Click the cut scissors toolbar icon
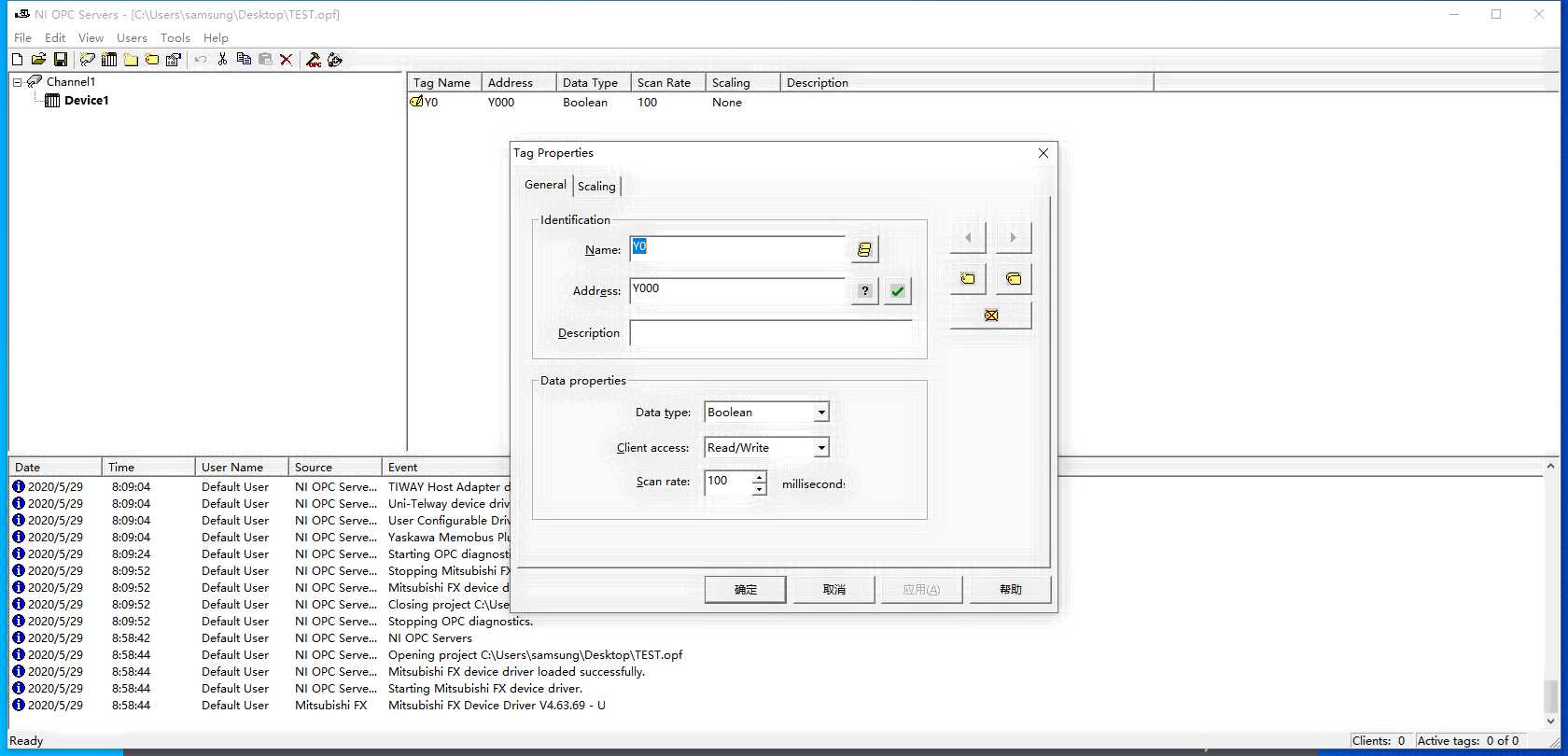Viewport: 1568px width, 756px height. [x=222, y=60]
